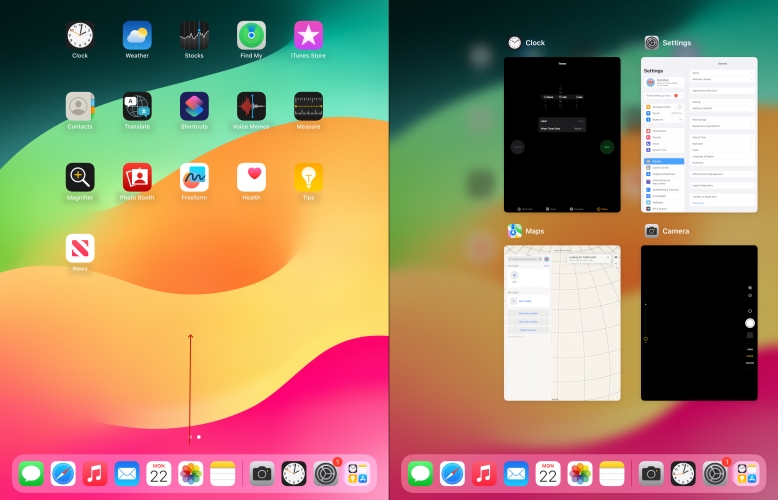
Task: Tap the iTunes Store icon
Action: click(308, 35)
